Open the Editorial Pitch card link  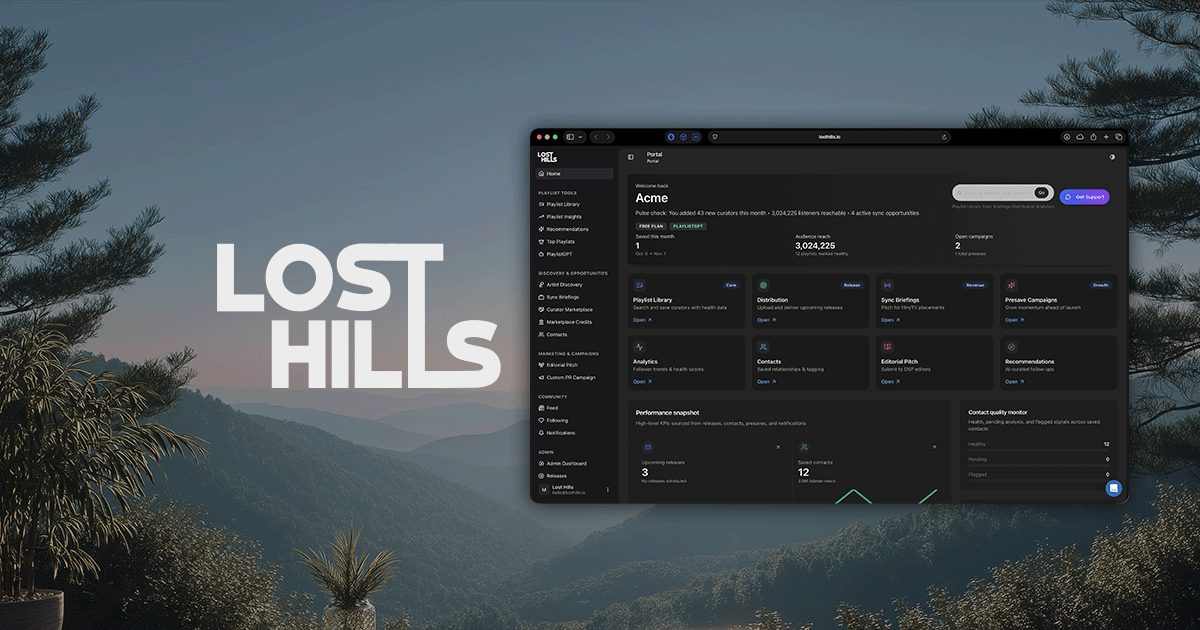coord(890,382)
